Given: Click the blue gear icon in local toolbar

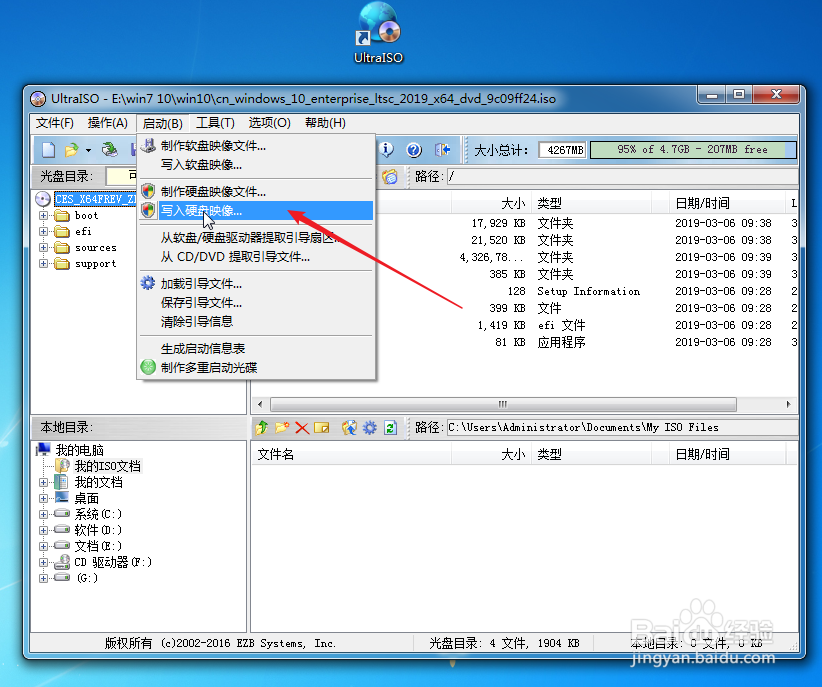Looking at the screenshot, I should pyautogui.click(x=370, y=428).
